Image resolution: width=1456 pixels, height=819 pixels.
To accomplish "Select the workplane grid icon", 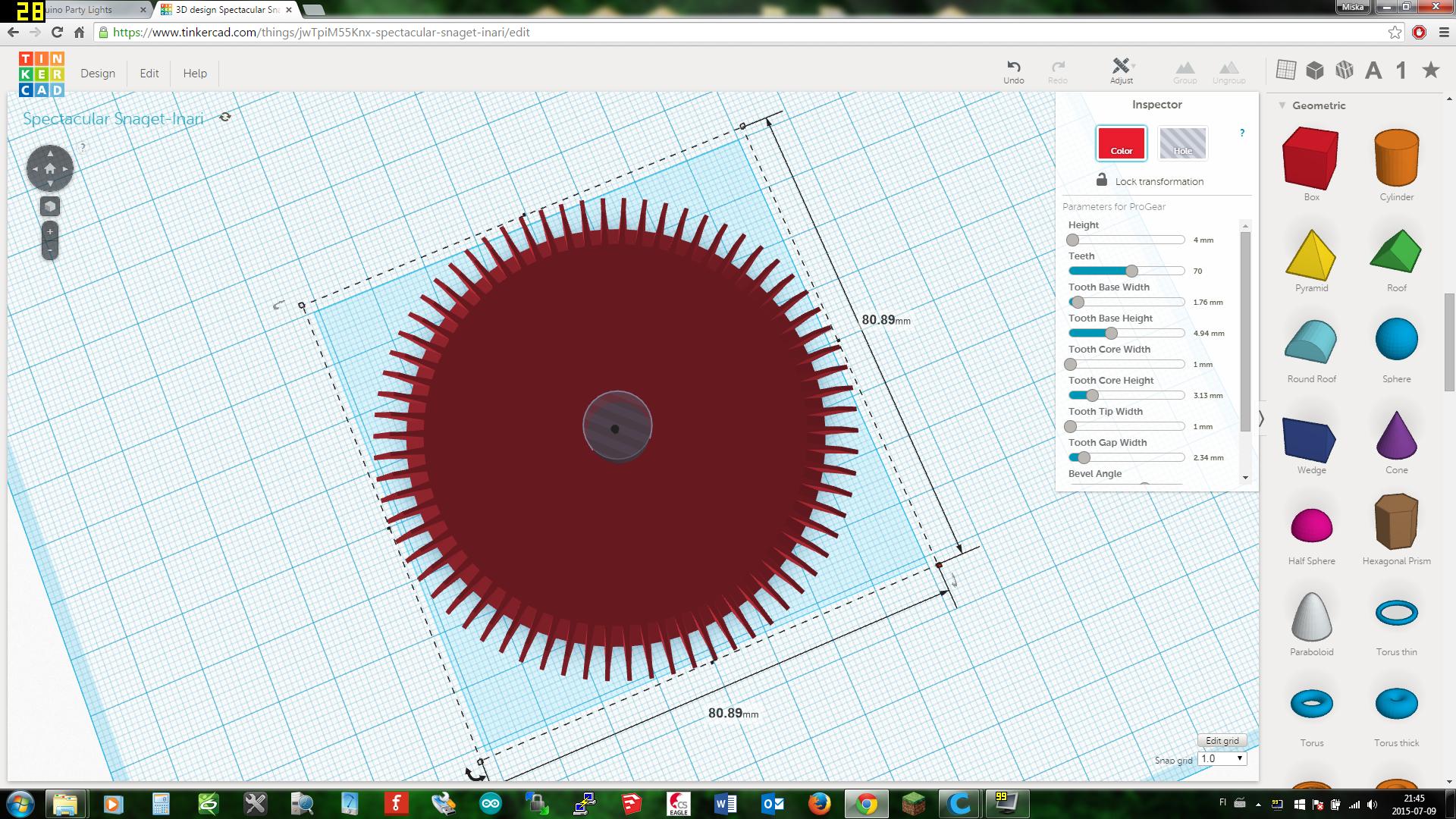I will [x=1285, y=70].
